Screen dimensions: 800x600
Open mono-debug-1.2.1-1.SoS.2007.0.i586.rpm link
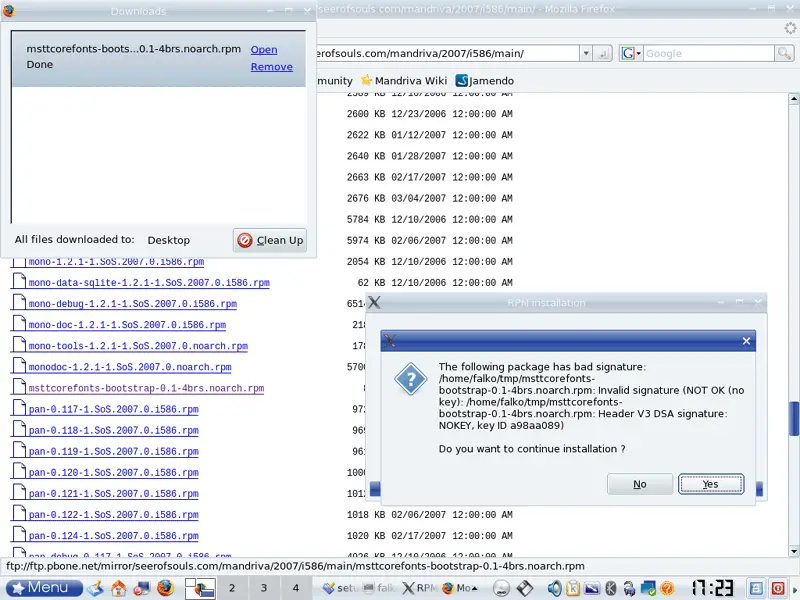click(x=133, y=304)
